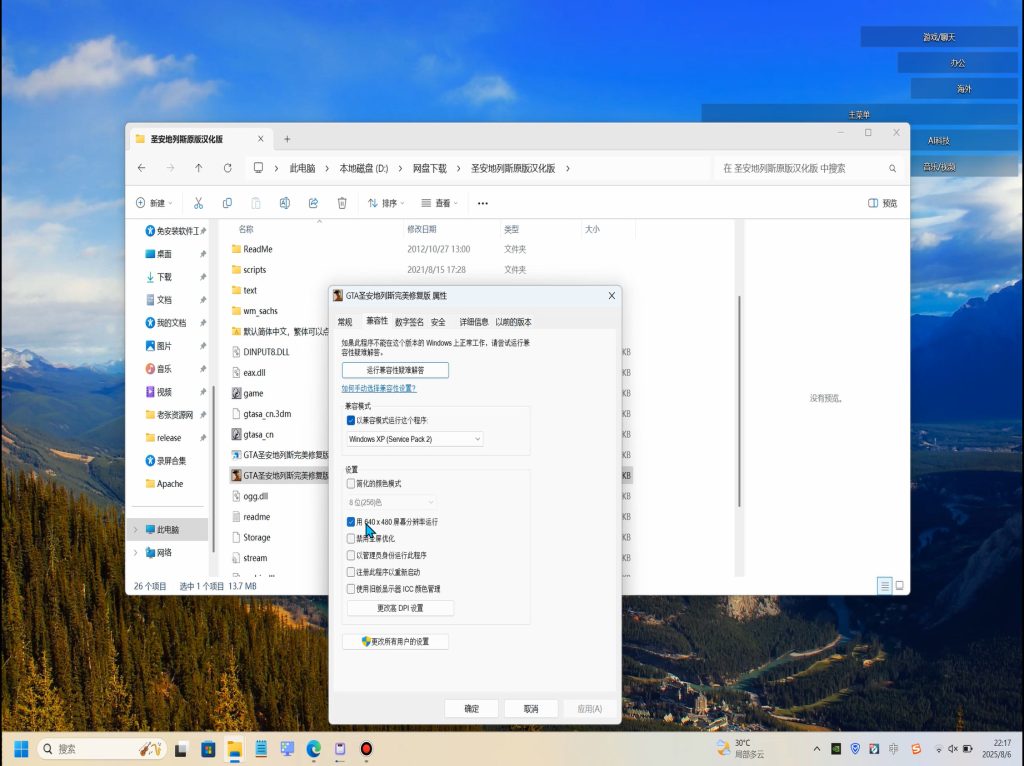The image size is (1024, 766).
Task: Click the Rename icon in Explorer toolbar
Action: click(x=285, y=203)
